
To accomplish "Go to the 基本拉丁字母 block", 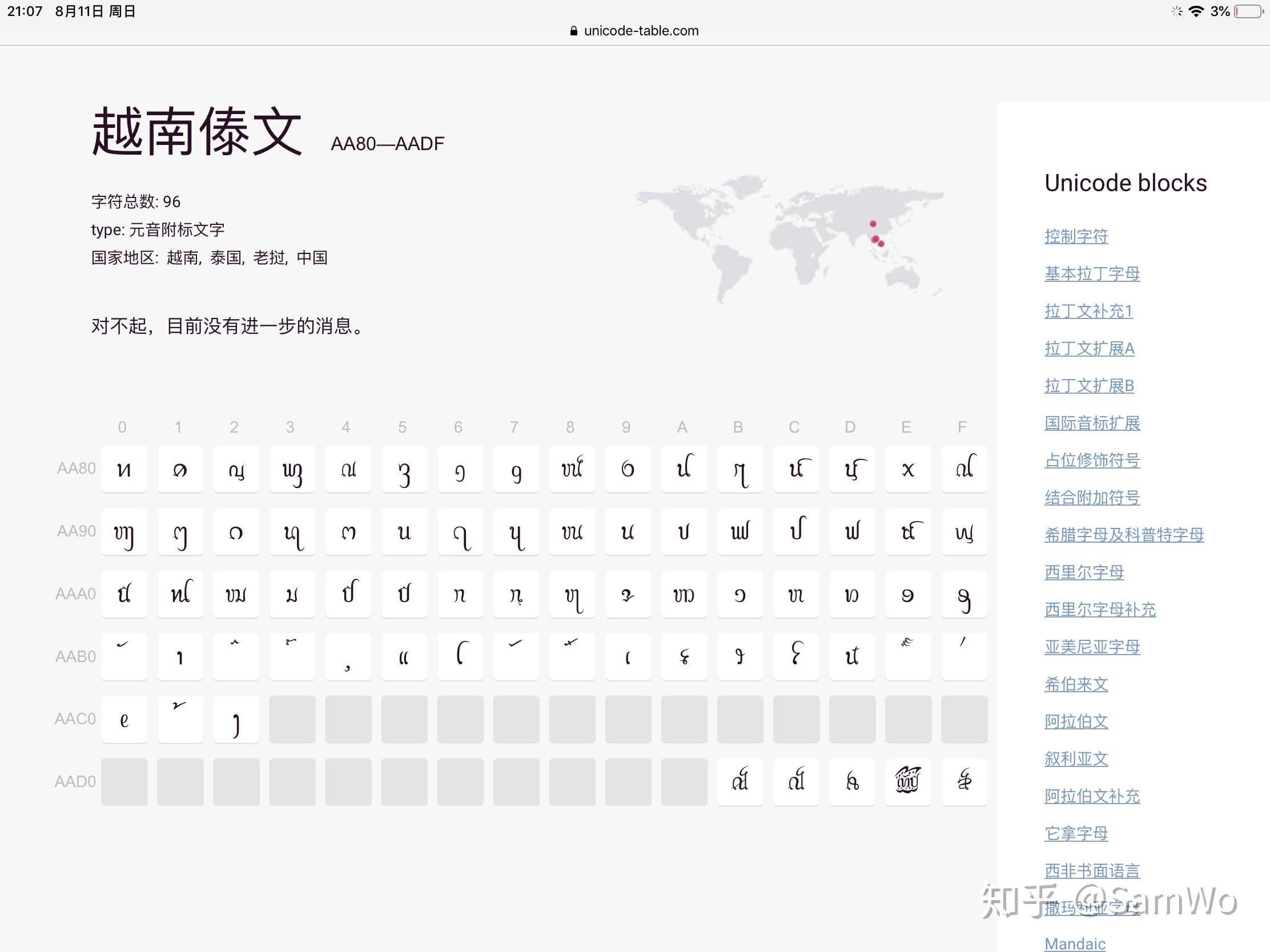I will (x=1092, y=273).
